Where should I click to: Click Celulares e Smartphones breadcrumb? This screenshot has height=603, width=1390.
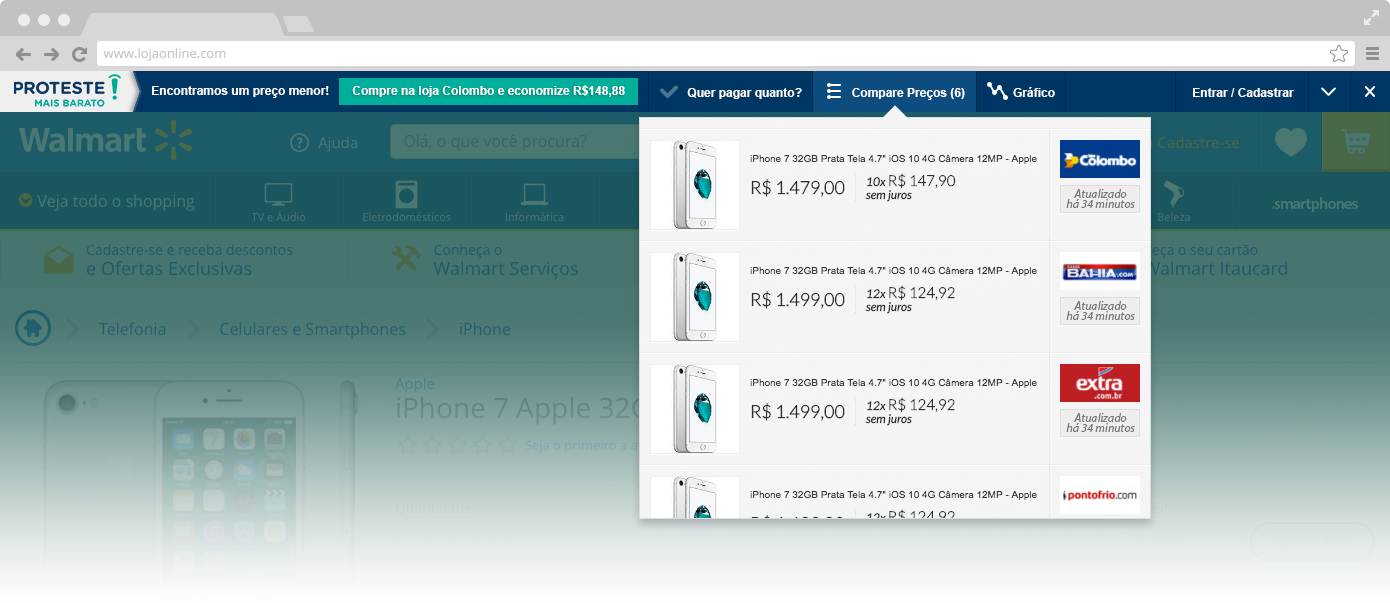312,329
